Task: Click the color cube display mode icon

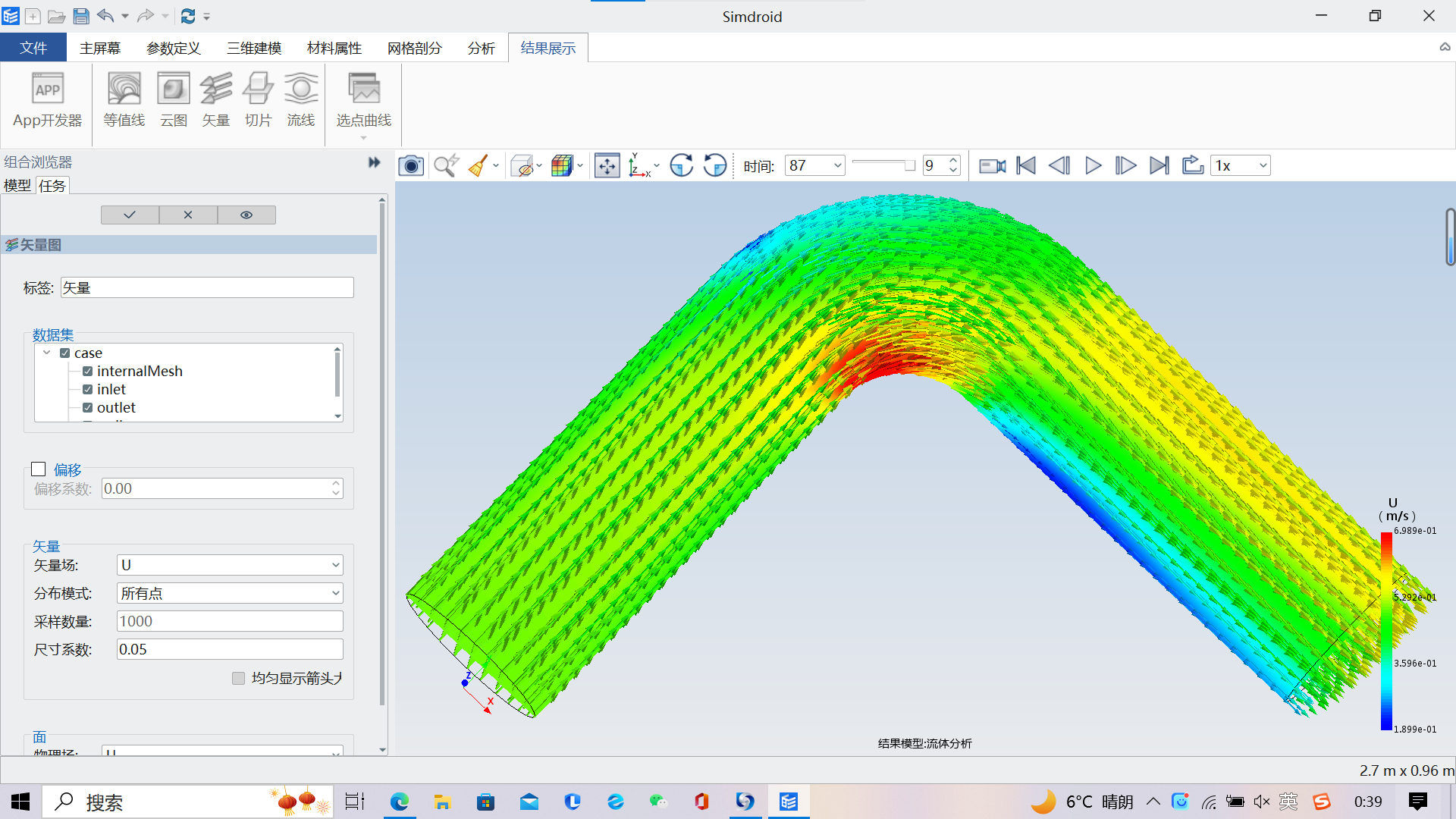Action: pyautogui.click(x=562, y=165)
